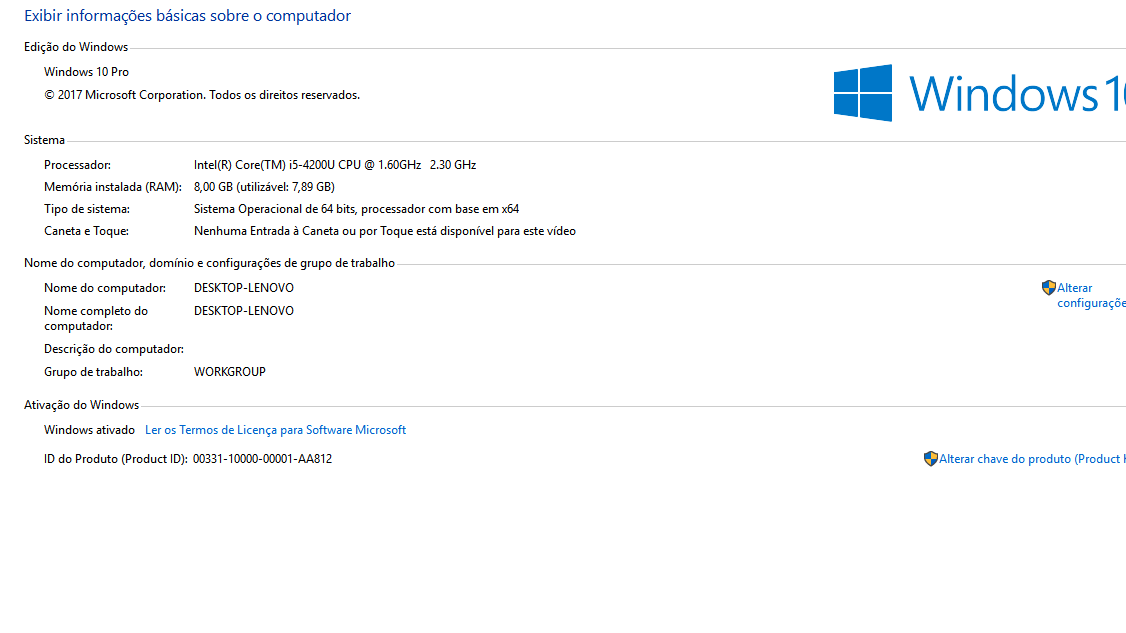Click the Product ID number 00331-10000-00001-AA812
This screenshot has height=633, width=1126.
262,459
